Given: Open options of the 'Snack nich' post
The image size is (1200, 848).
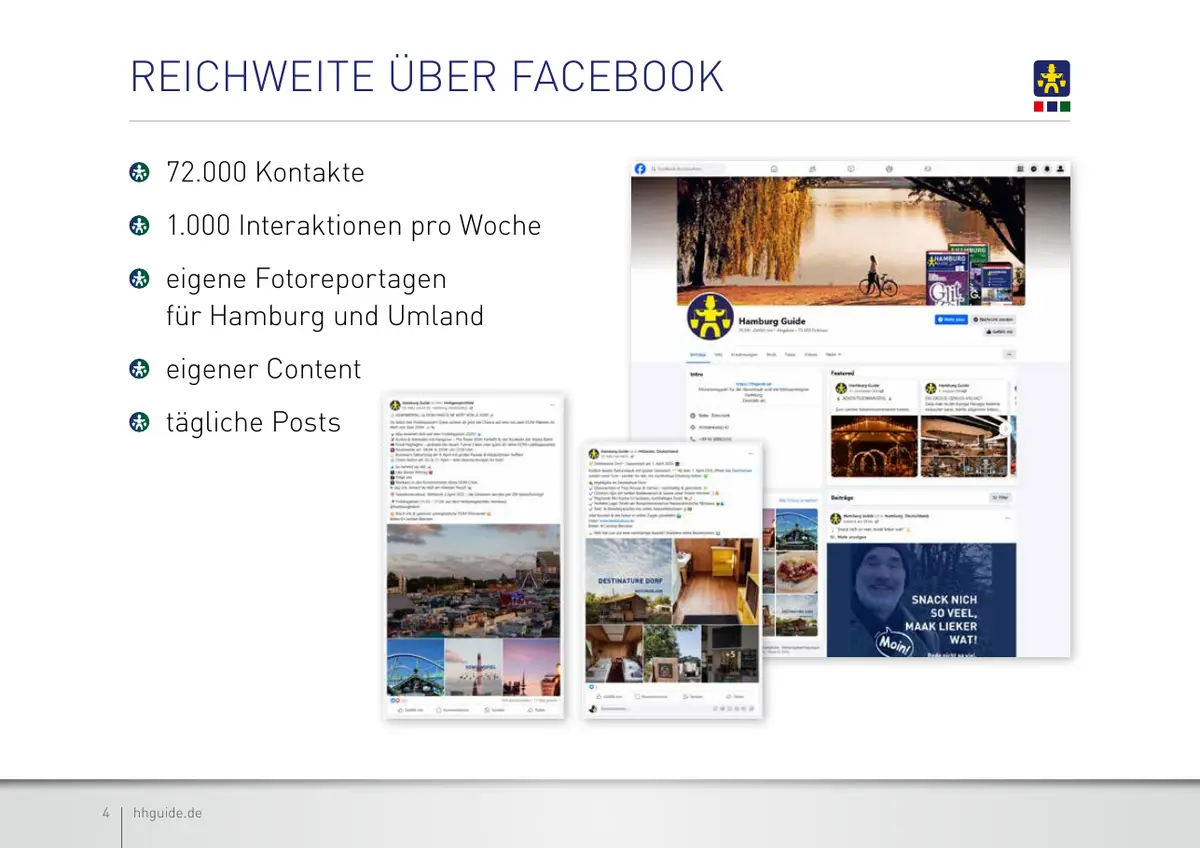Looking at the screenshot, I should [1007, 517].
